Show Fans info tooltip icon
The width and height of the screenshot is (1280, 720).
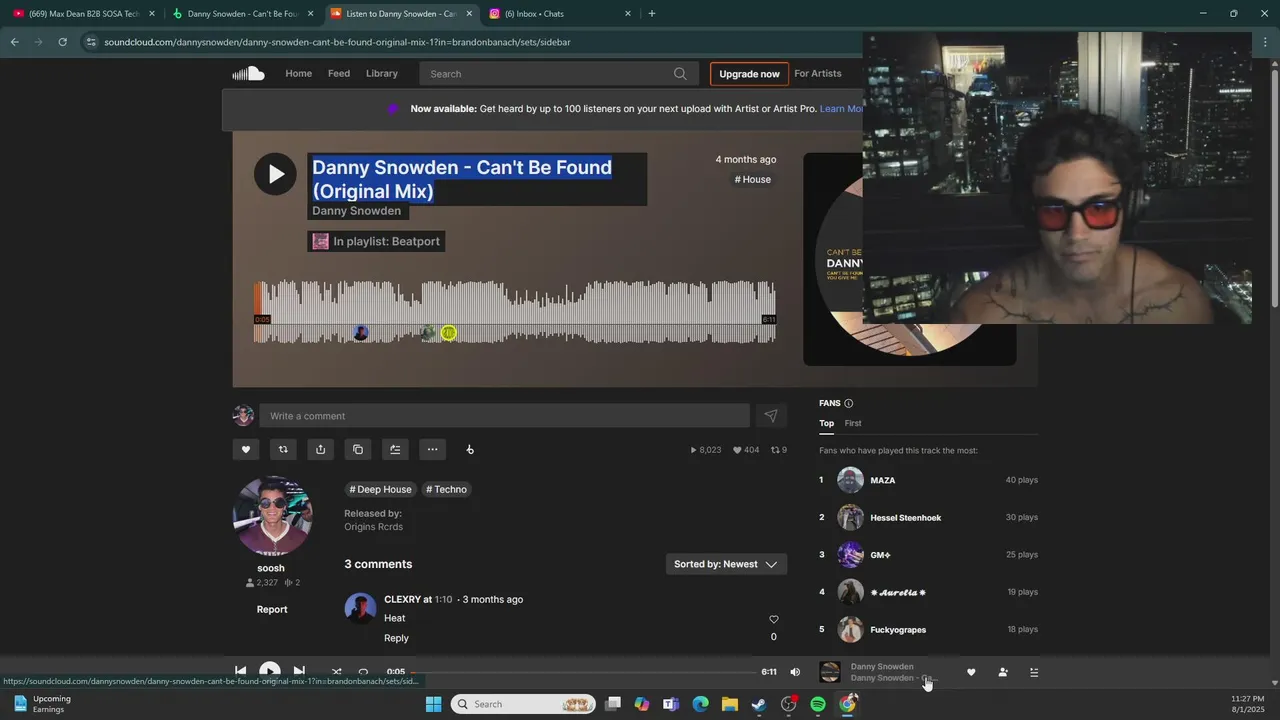coord(849,403)
